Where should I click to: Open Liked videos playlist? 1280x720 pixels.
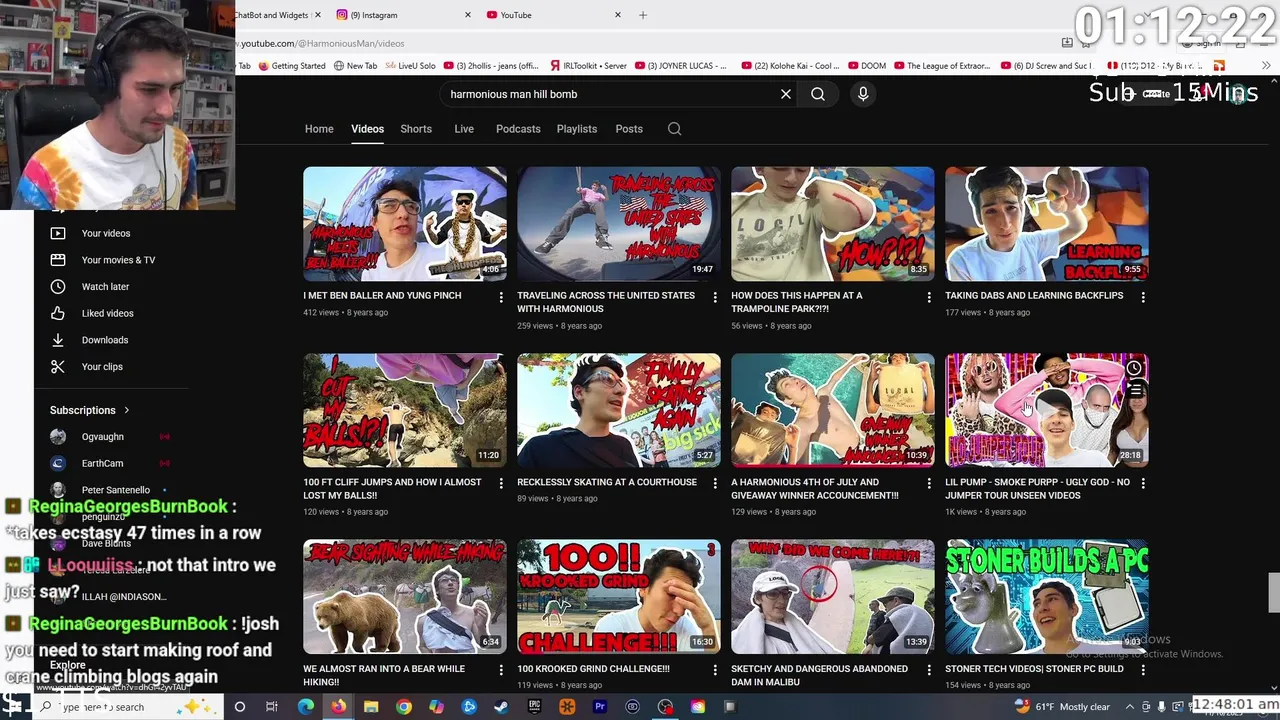(x=107, y=313)
